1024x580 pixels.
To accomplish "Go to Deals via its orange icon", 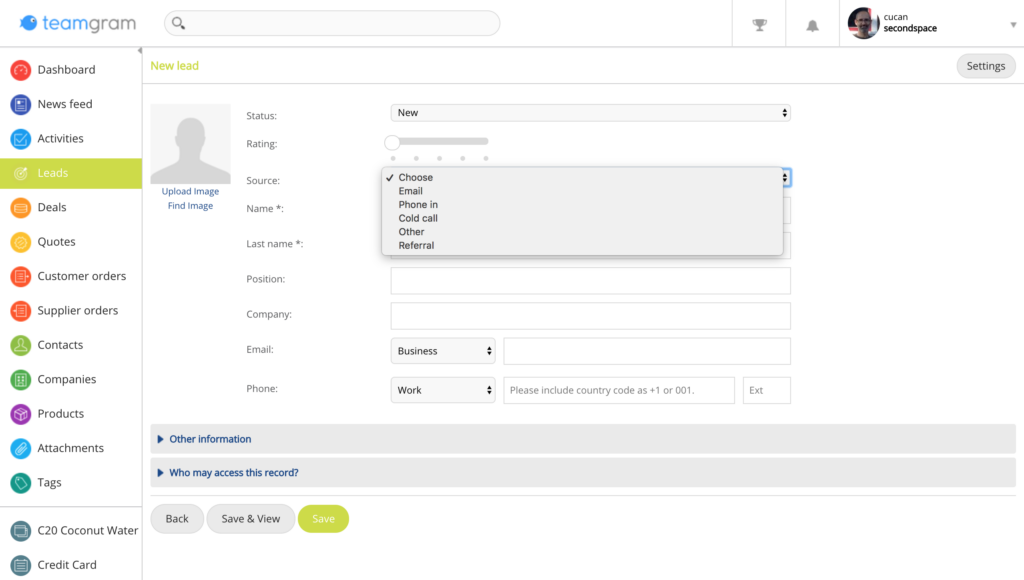I will (x=21, y=208).
